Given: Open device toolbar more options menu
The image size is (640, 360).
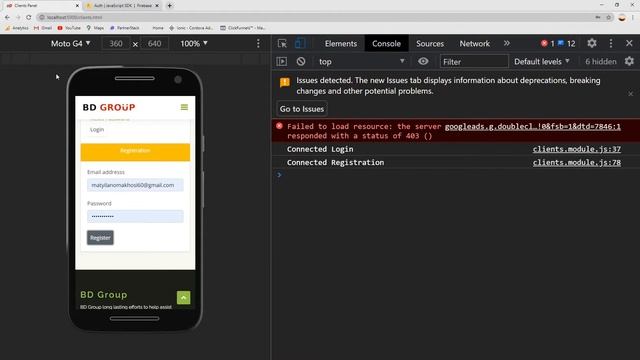Looking at the screenshot, I should [258, 43].
